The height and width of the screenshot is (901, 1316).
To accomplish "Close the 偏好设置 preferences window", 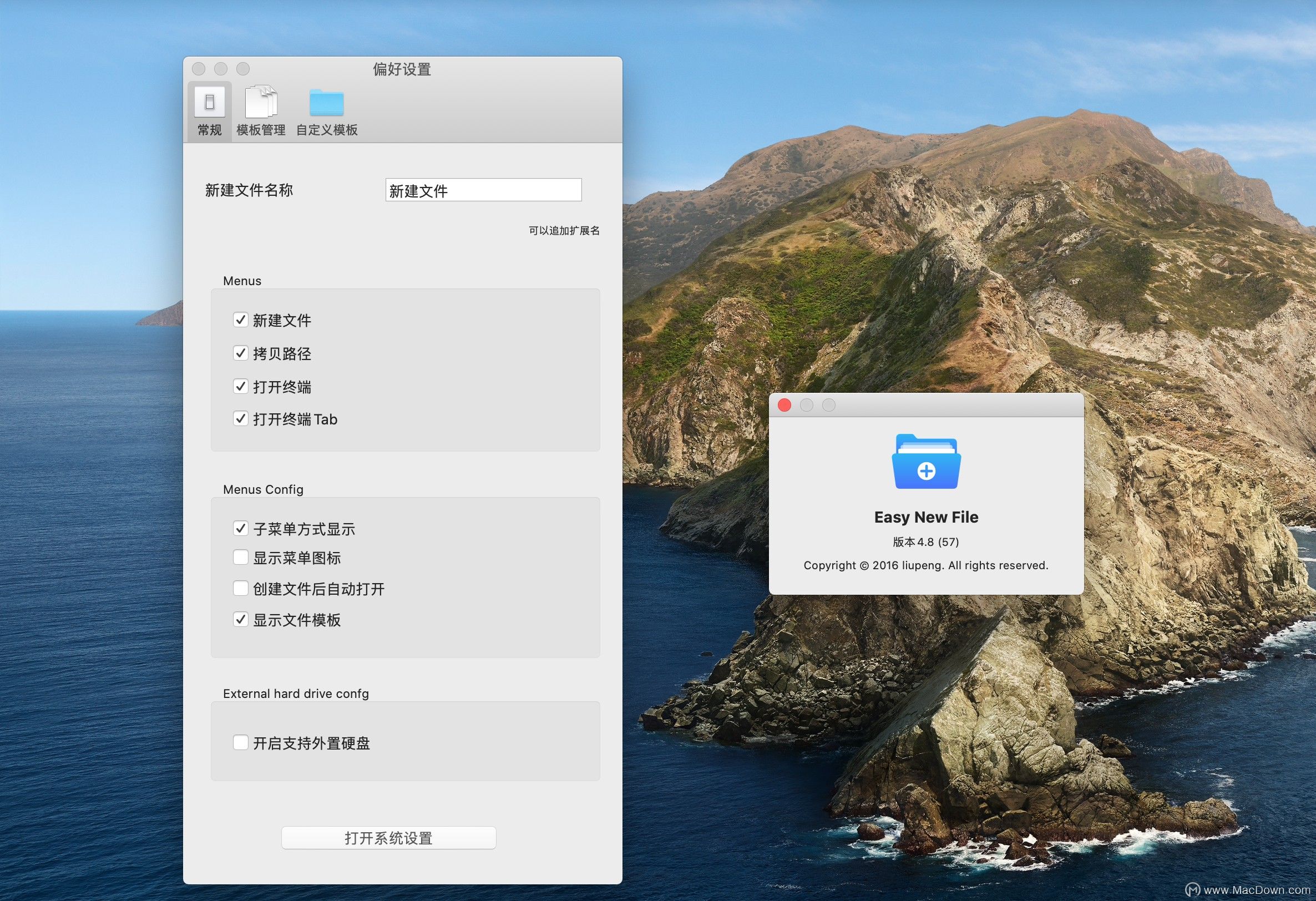I will pos(199,69).
